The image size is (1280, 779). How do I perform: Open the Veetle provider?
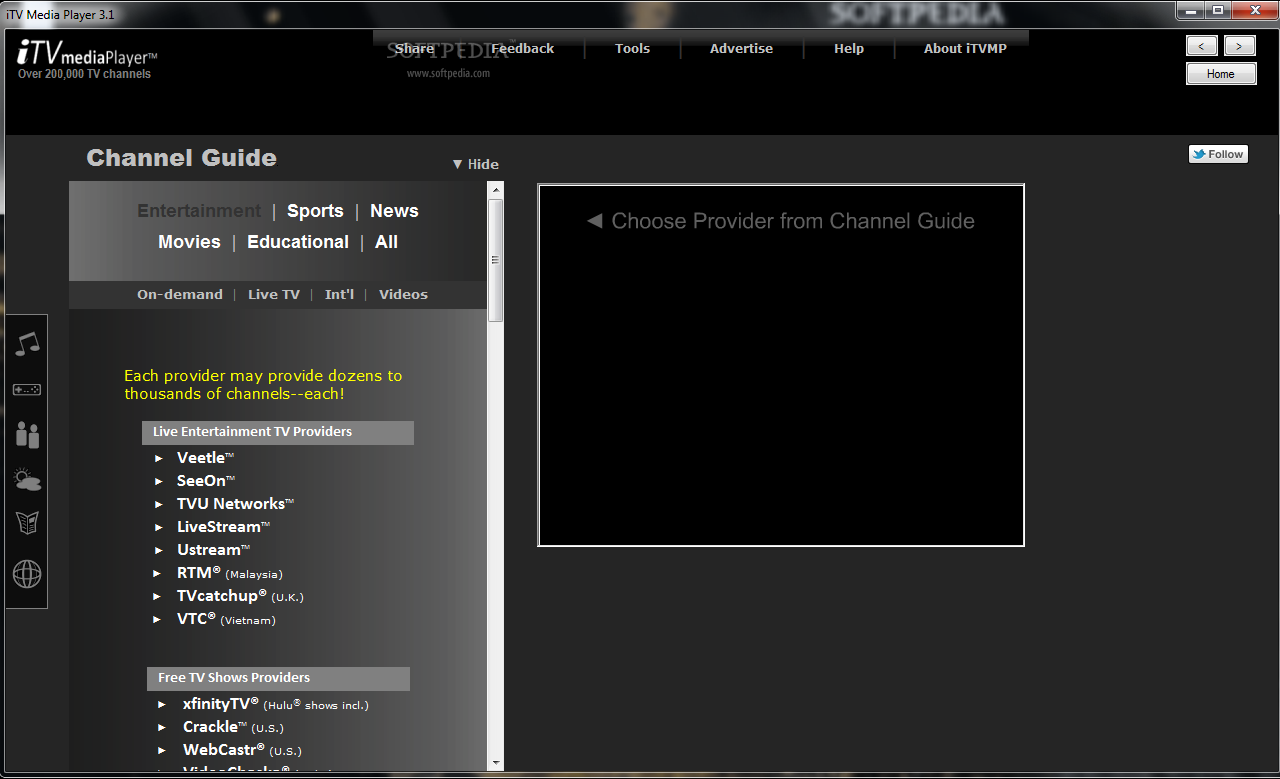tap(205, 458)
